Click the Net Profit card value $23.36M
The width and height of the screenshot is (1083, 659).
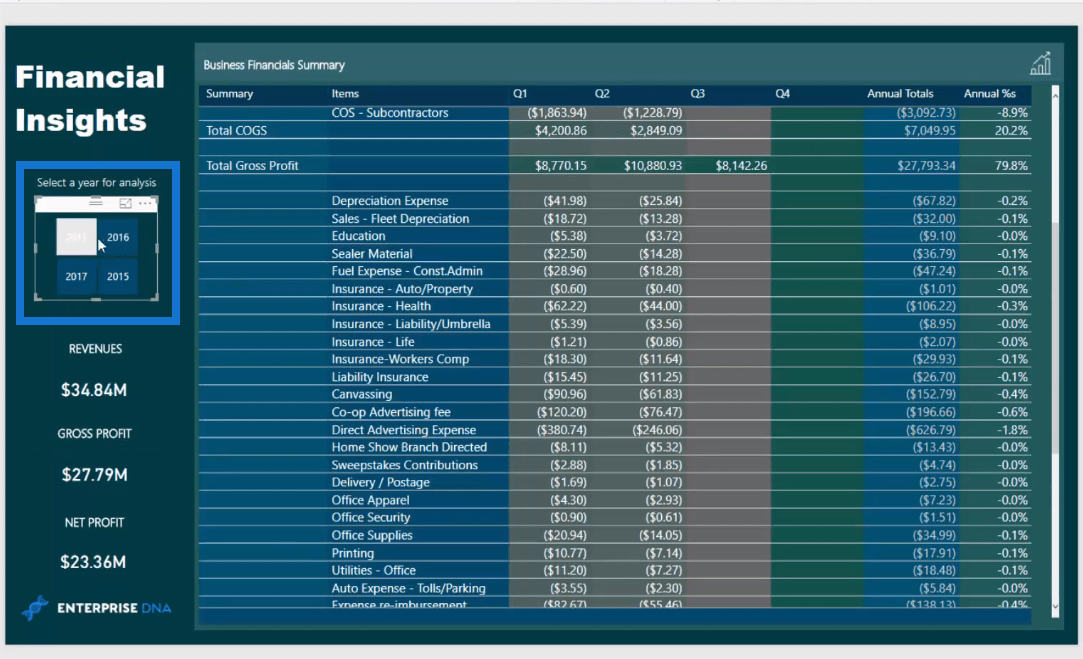click(x=93, y=562)
